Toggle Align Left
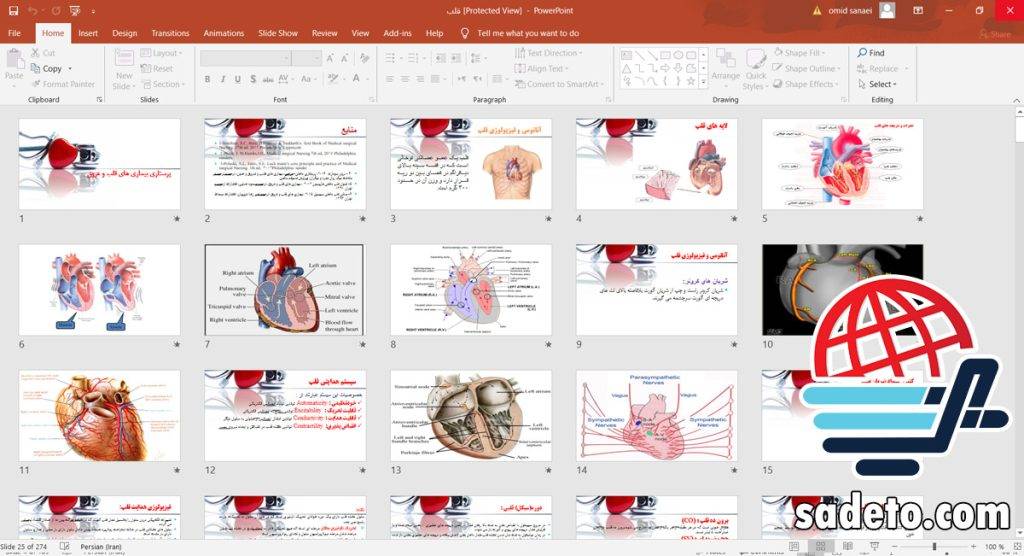The width and height of the screenshot is (1024, 556). point(390,79)
